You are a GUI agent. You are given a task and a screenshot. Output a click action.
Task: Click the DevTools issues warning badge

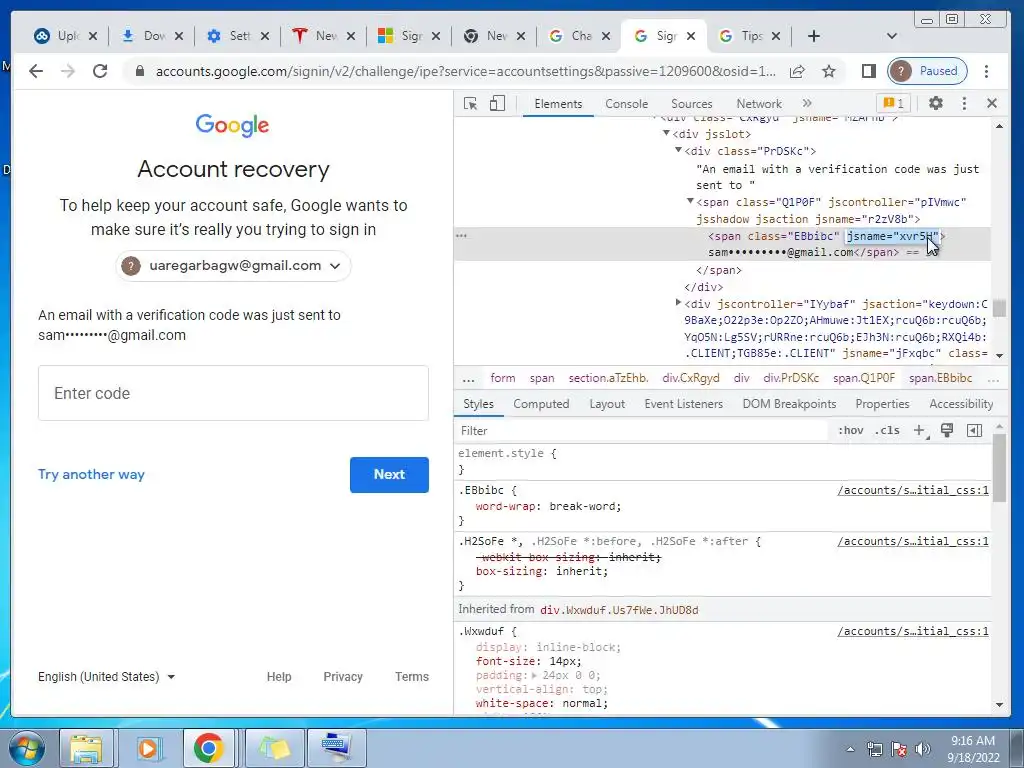[x=893, y=103]
